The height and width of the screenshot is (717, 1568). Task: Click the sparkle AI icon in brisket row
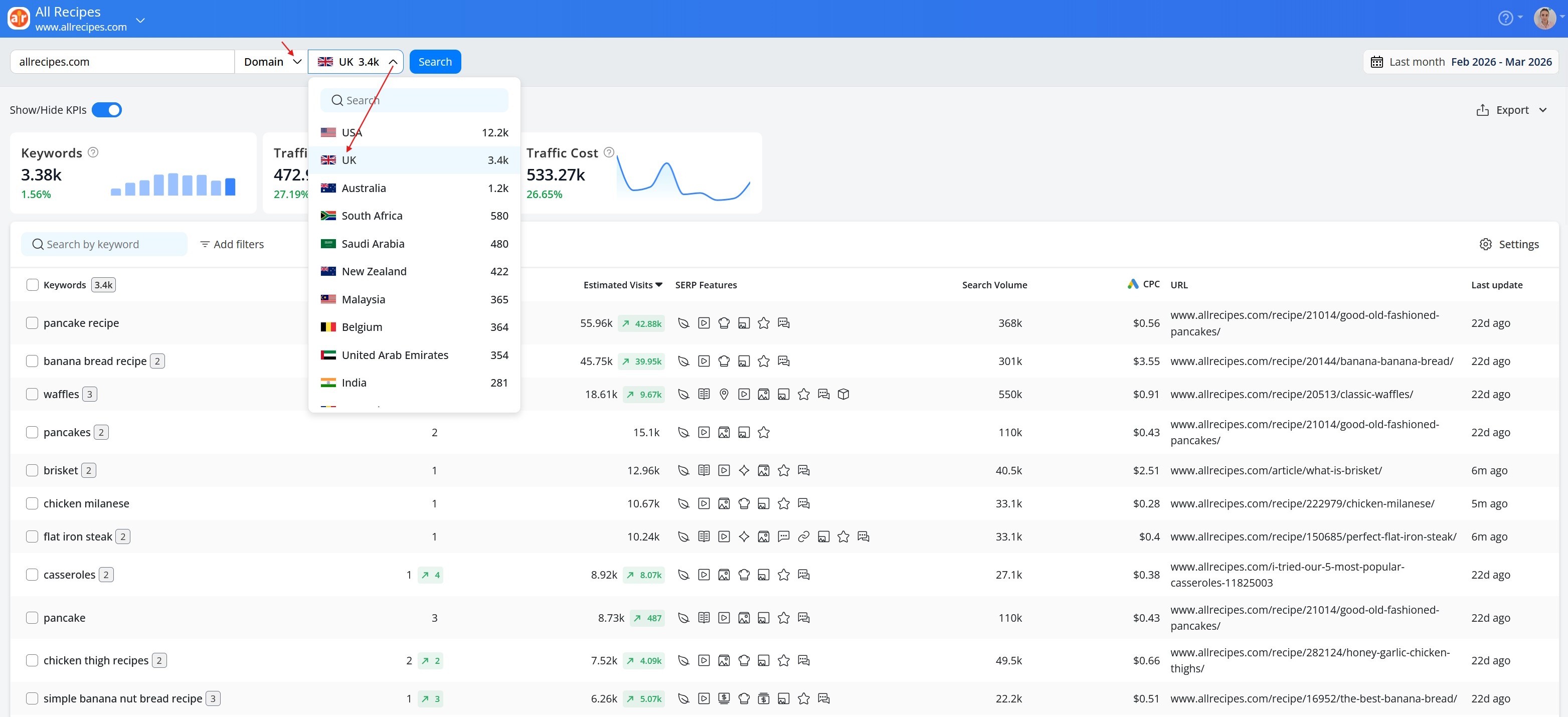pos(744,470)
